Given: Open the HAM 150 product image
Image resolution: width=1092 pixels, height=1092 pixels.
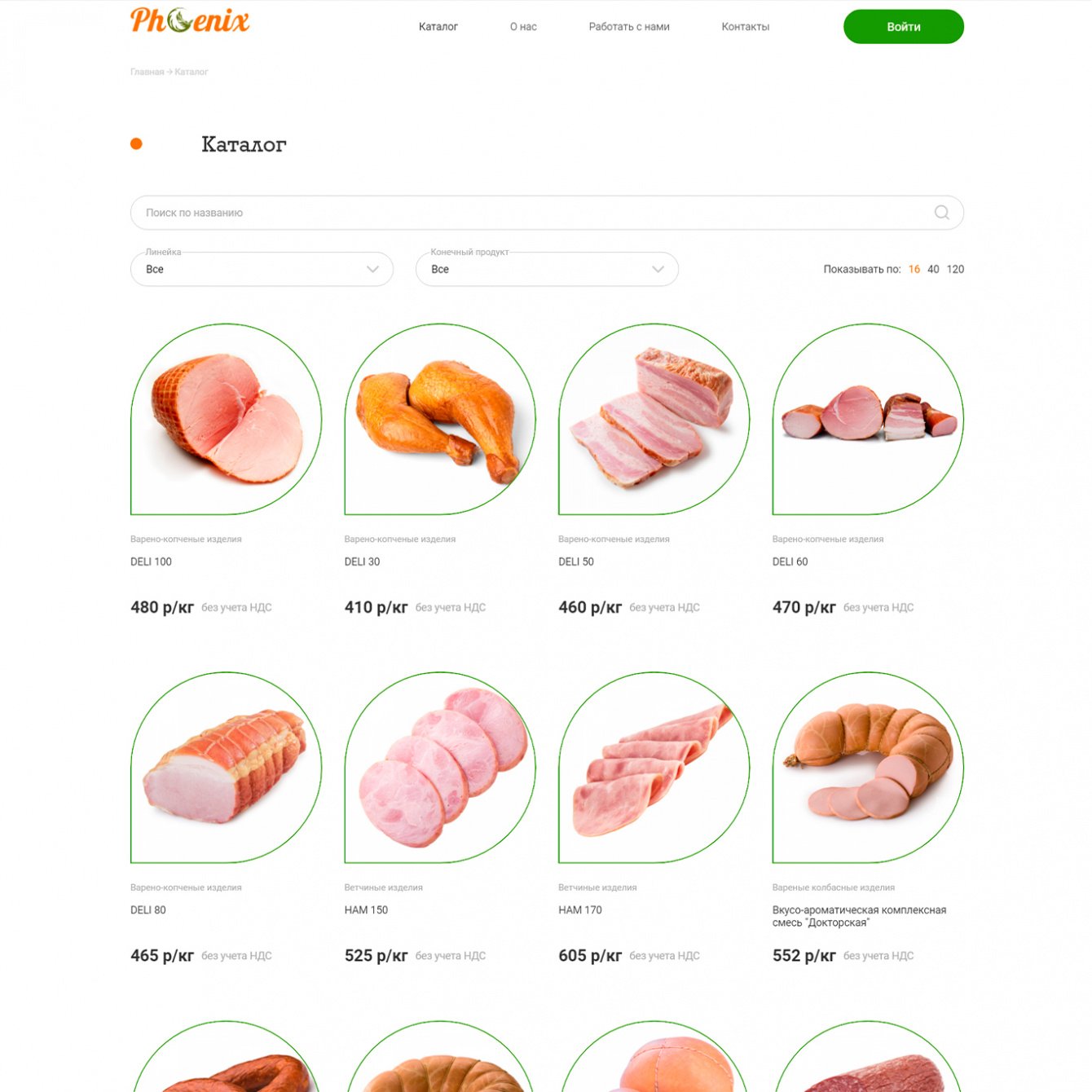Looking at the screenshot, I should coord(440,768).
